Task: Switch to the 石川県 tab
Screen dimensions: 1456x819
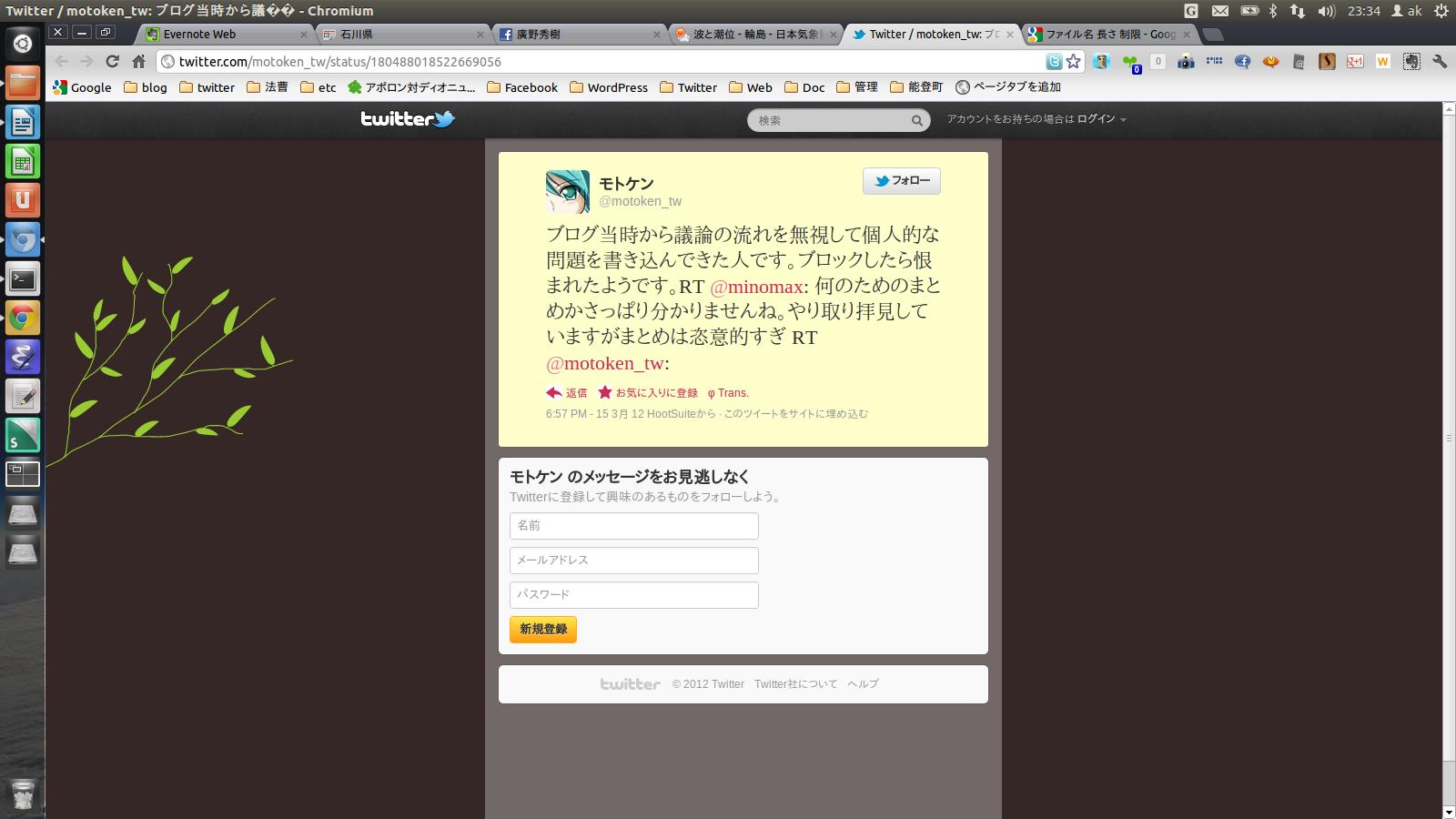Action: 400,34
